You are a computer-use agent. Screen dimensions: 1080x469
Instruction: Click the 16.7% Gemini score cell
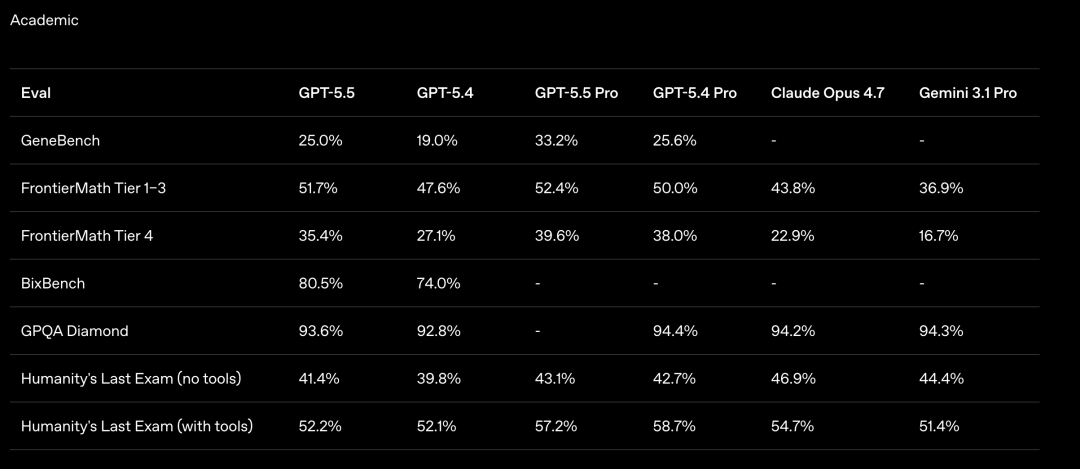click(938, 236)
